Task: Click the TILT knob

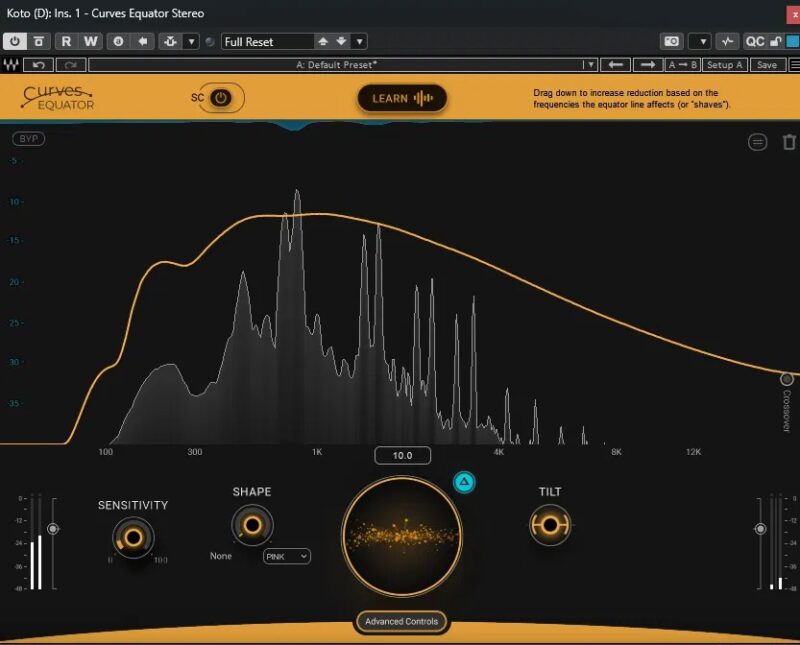Action: pyautogui.click(x=550, y=525)
